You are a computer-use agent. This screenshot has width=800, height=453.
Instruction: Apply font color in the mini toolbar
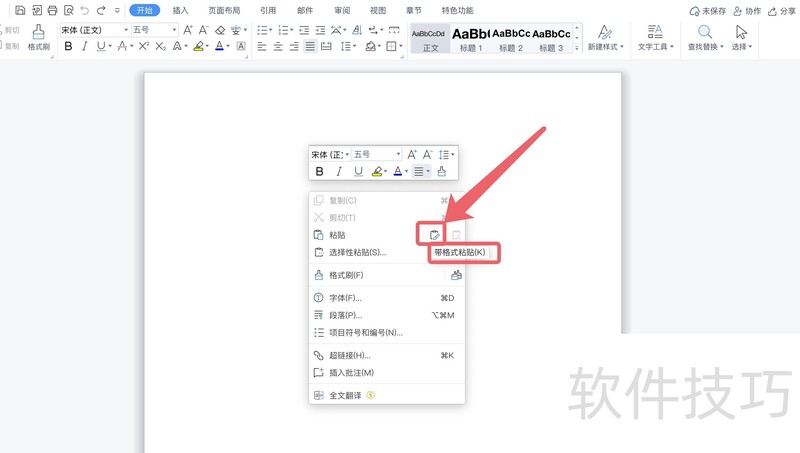coord(398,171)
